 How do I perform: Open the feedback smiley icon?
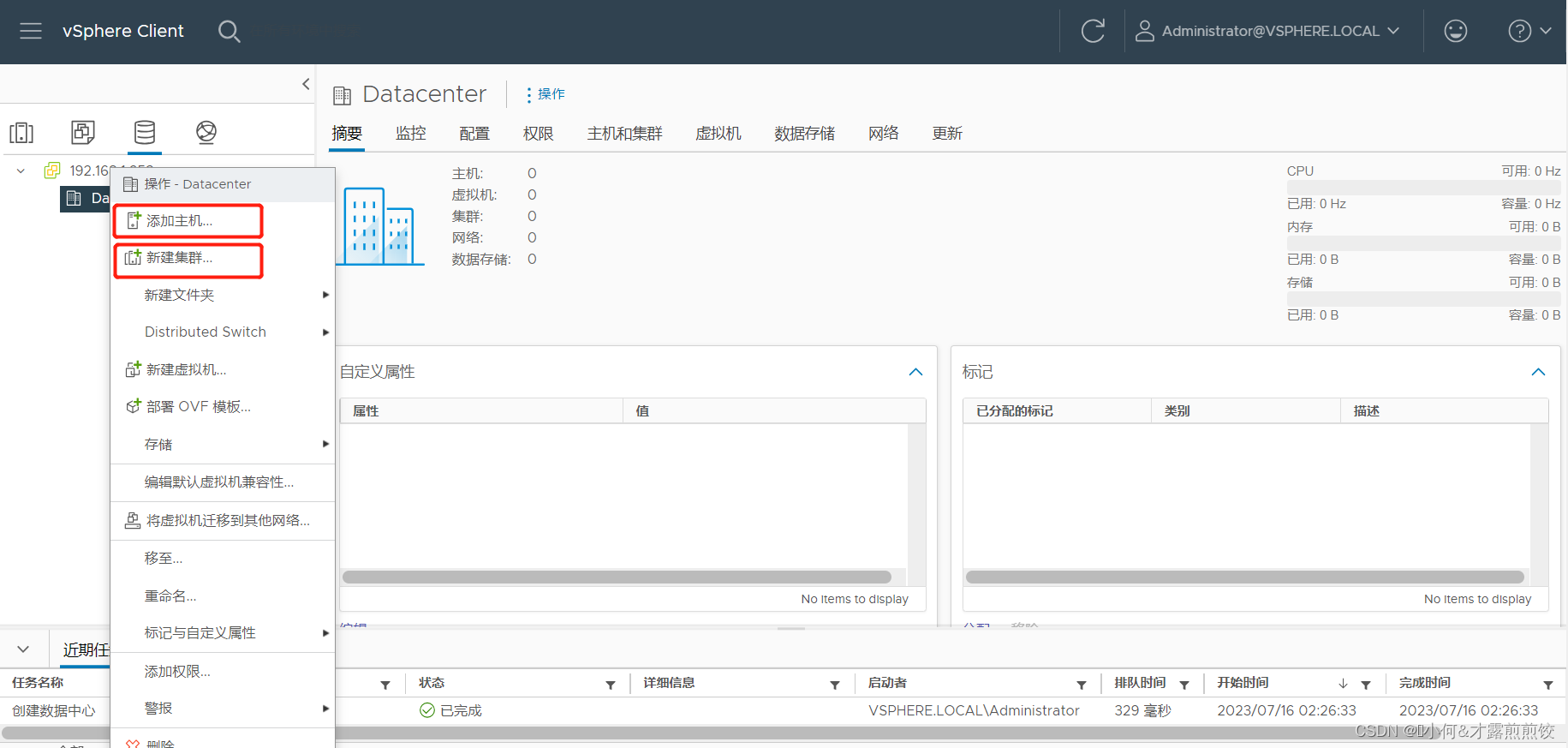[1455, 31]
